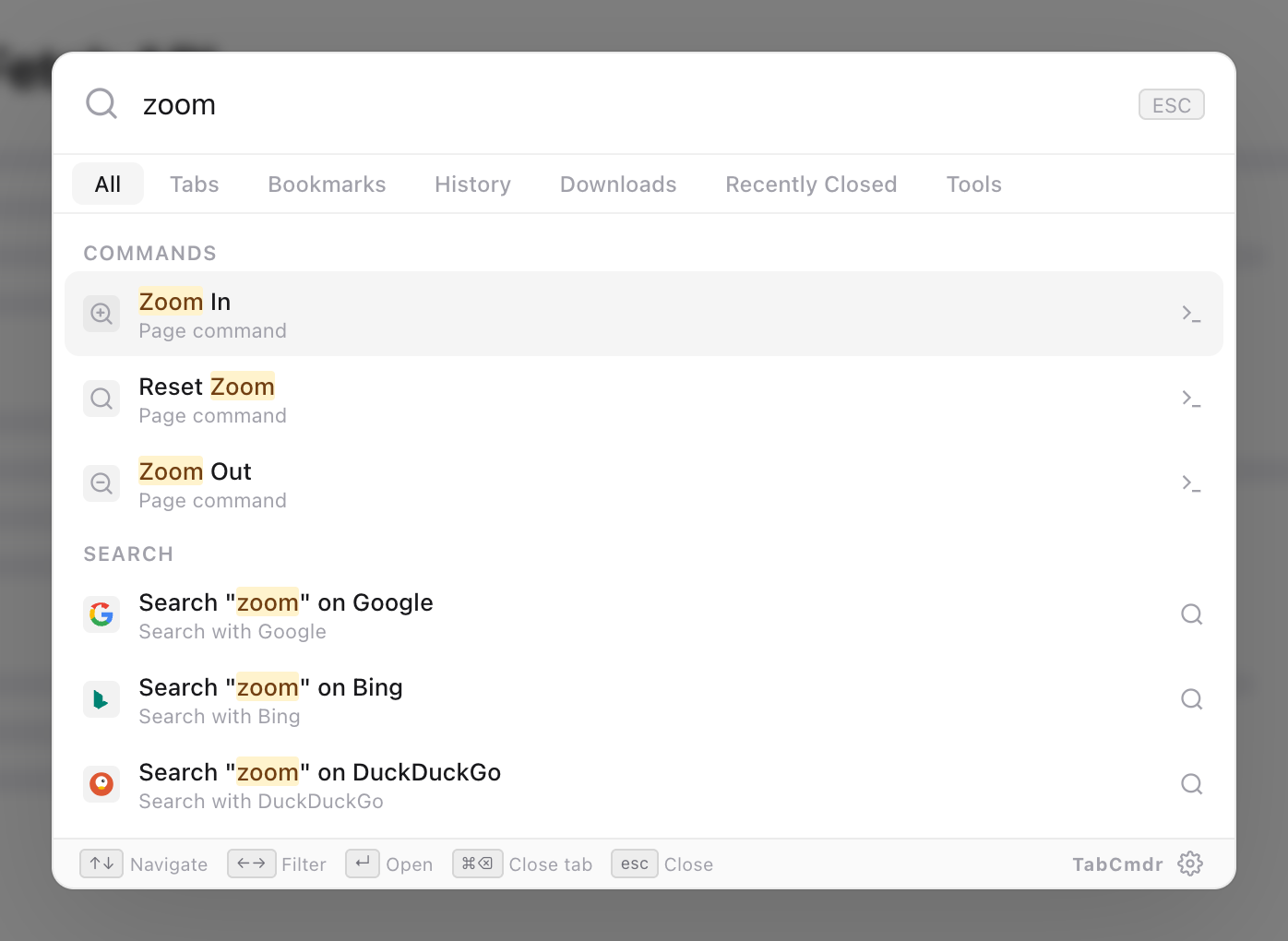
Task: Select the All tab
Action: [108, 185]
